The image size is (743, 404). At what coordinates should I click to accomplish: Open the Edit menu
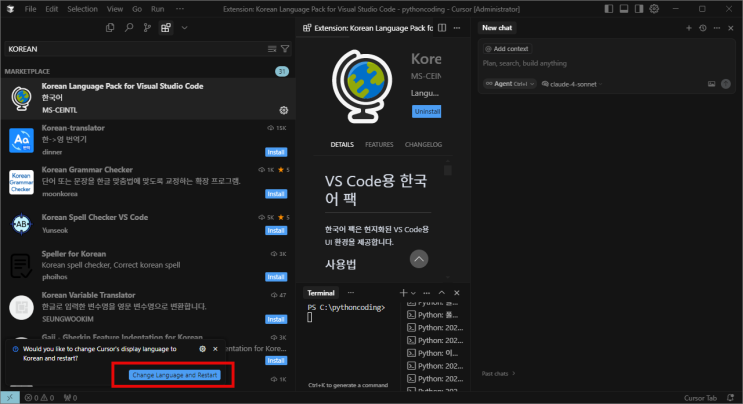coord(52,9)
